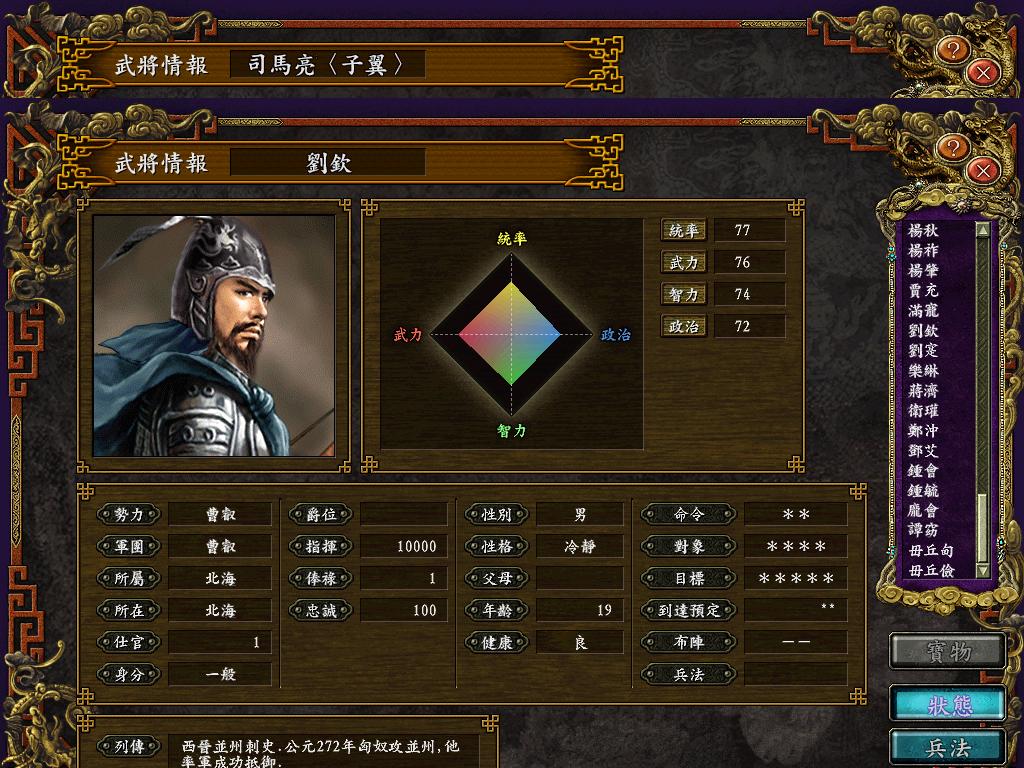Select 毋丘儉 at the list bottom
1024x768 pixels.
931,571
